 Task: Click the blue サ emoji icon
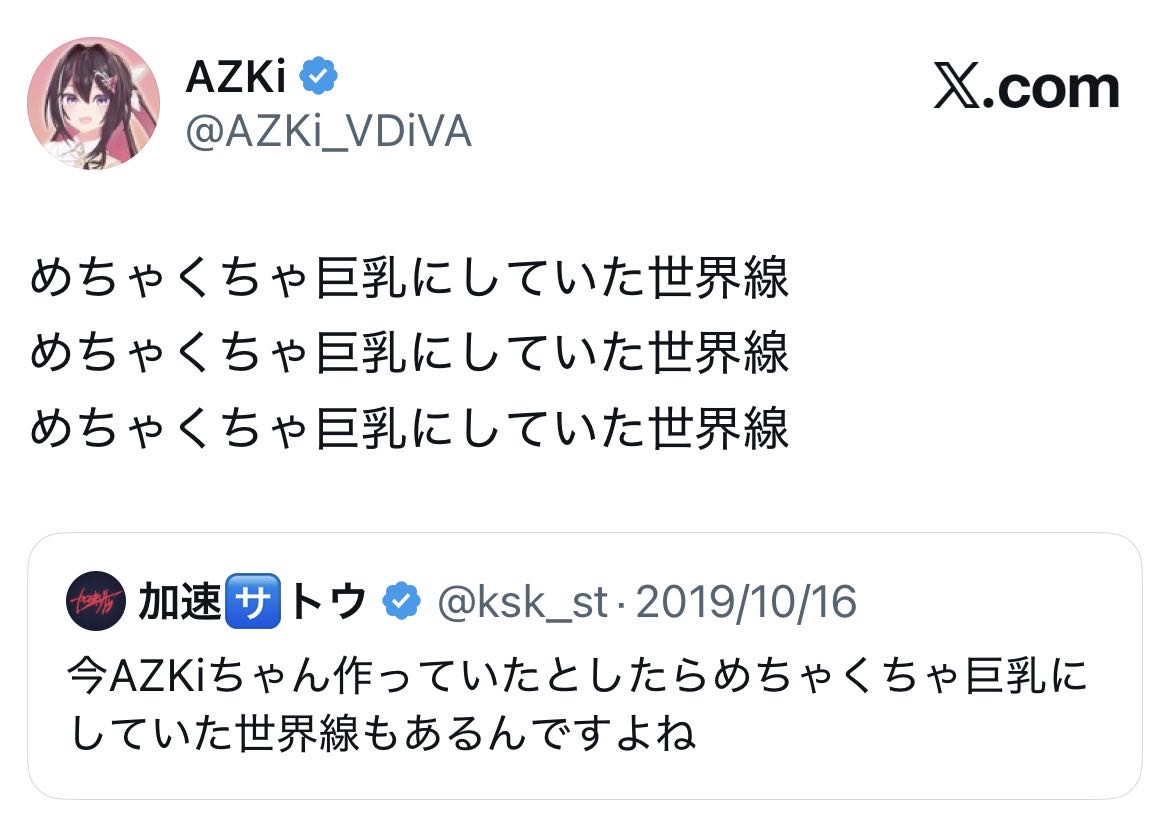[255, 603]
